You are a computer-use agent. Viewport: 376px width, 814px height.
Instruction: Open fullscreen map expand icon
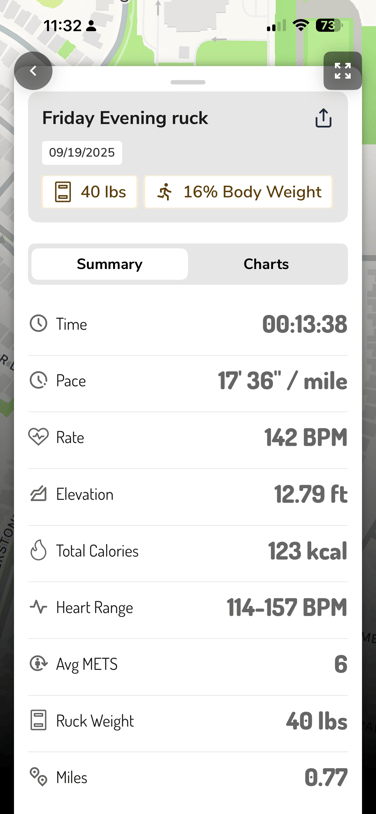342,71
